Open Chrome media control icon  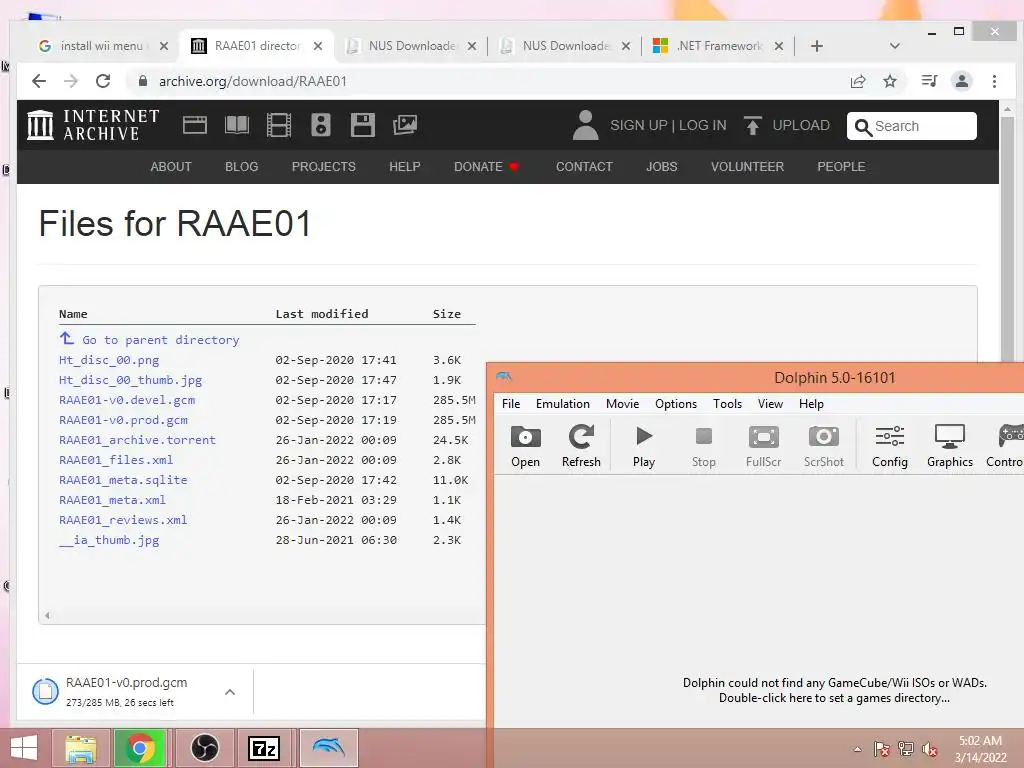pyautogui.click(x=929, y=81)
